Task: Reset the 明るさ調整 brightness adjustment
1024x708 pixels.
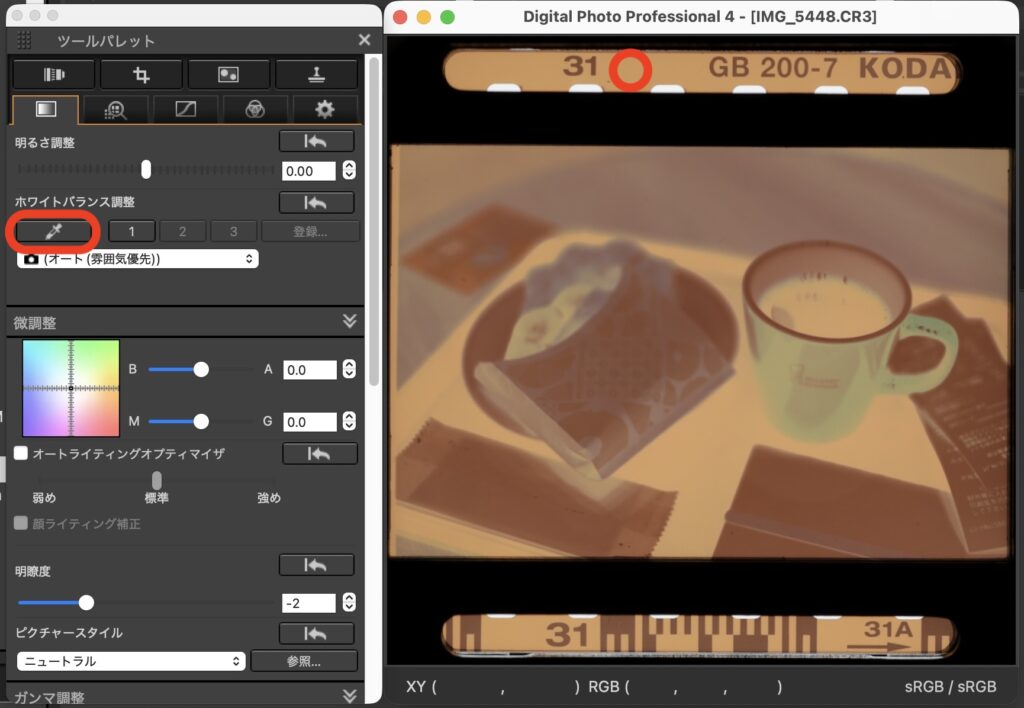Action: click(316, 142)
